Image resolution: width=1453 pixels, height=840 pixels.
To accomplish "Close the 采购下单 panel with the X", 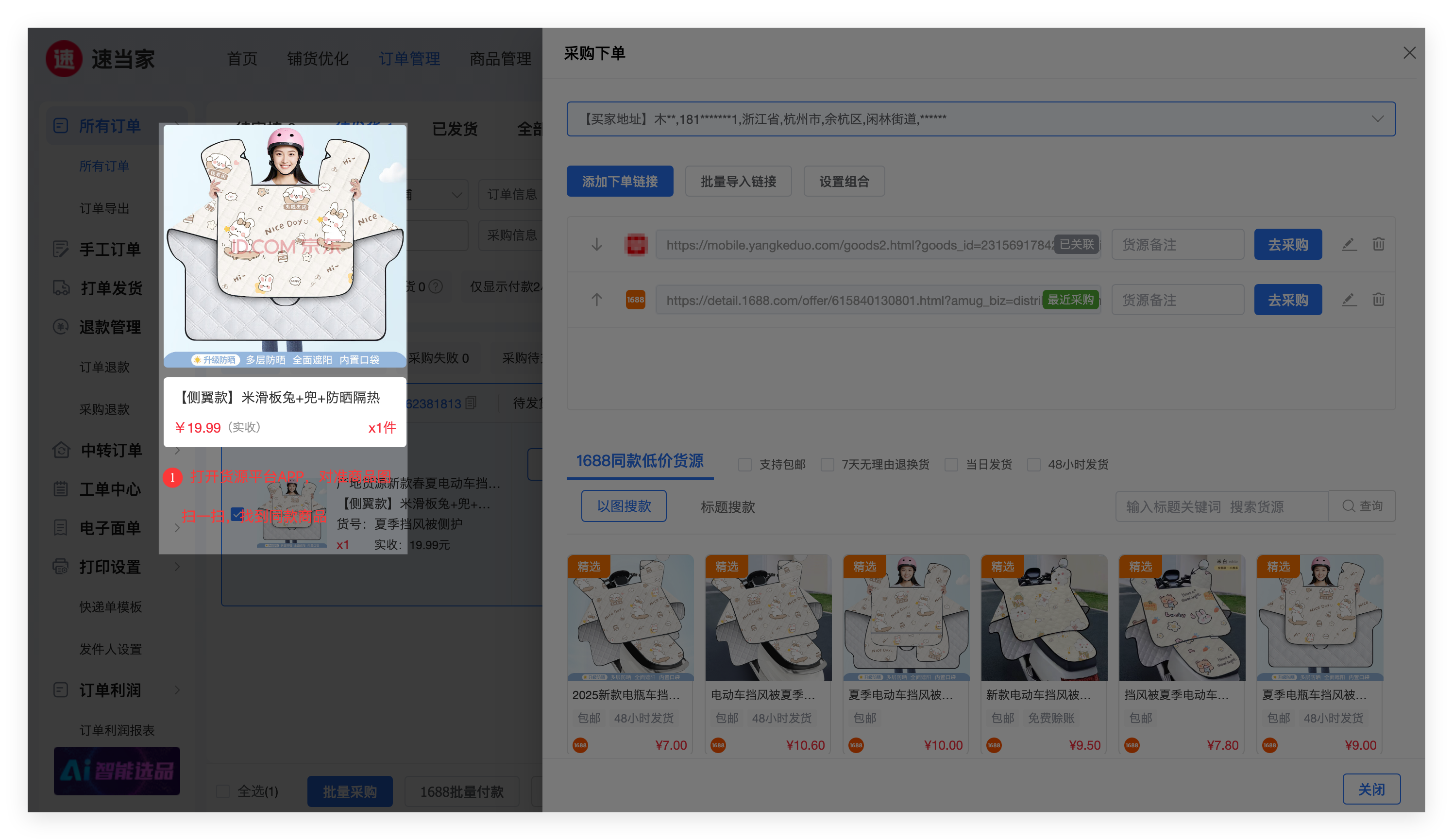I will pos(1409,53).
